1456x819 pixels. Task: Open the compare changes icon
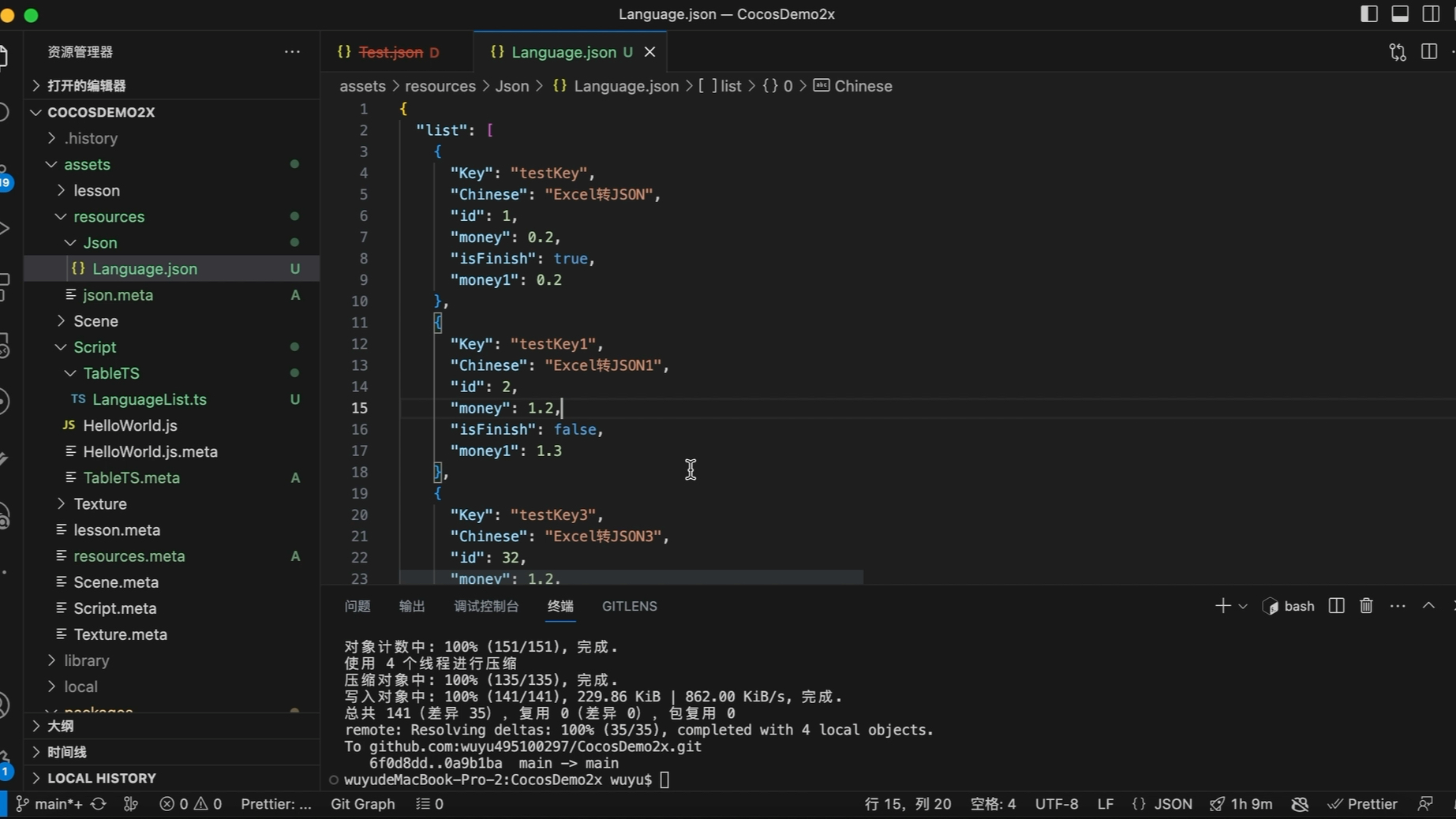coord(1398,52)
